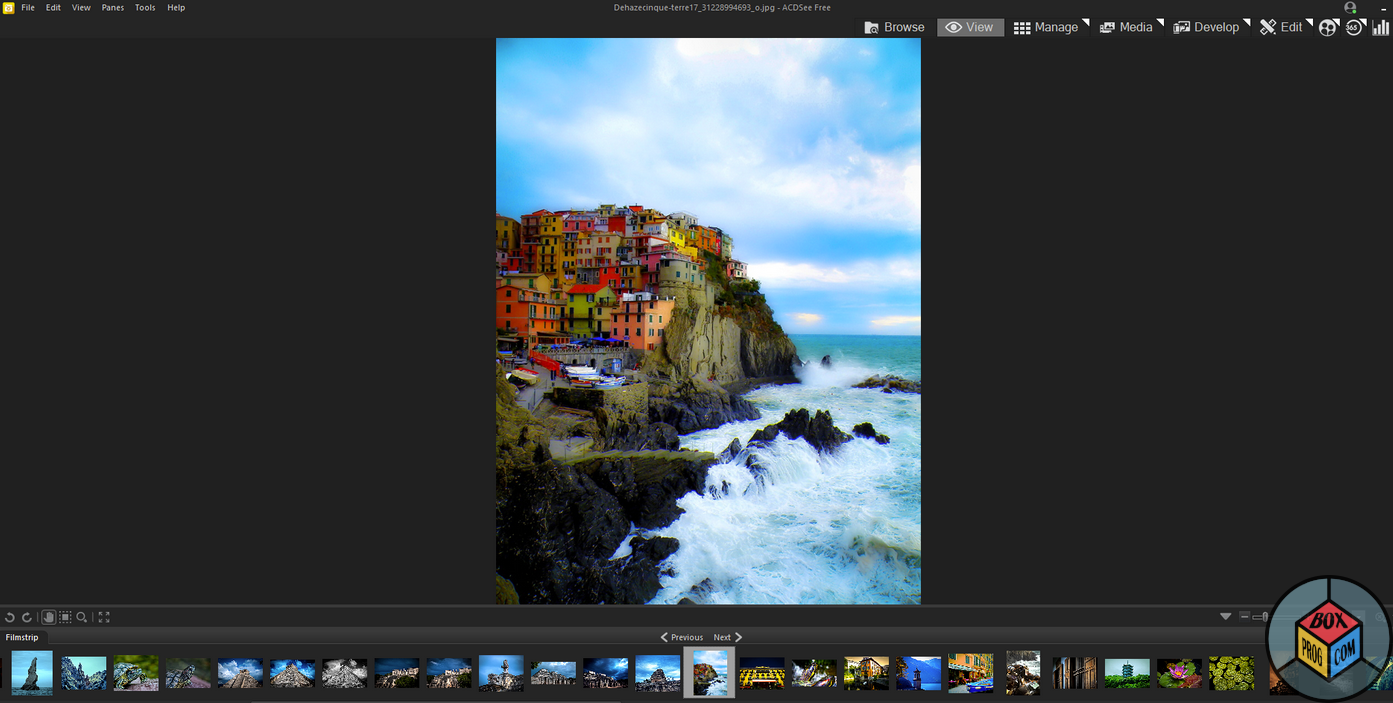Image resolution: width=1393 pixels, height=703 pixels.
Task: Select the jagged blue rocks thumbnail
Action: [x=84, y=673]
